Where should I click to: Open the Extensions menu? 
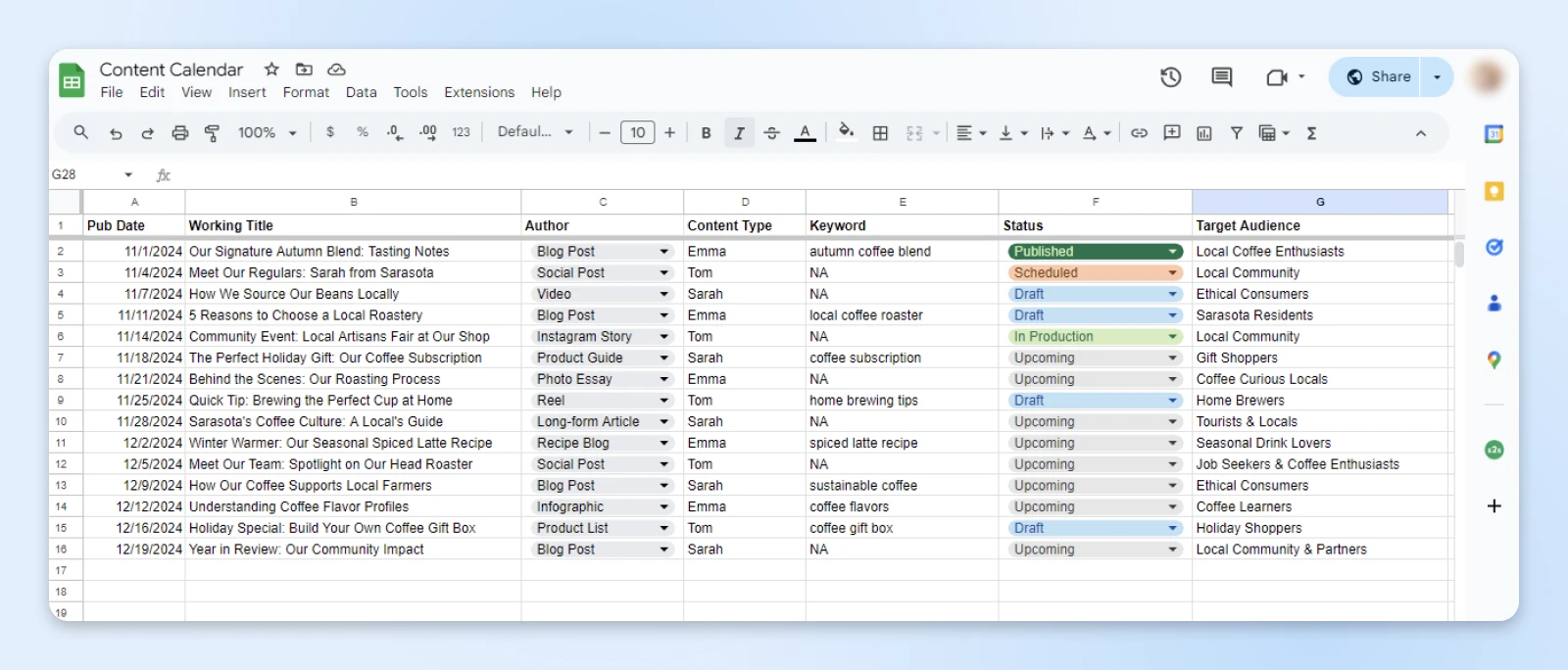(478, 92)
